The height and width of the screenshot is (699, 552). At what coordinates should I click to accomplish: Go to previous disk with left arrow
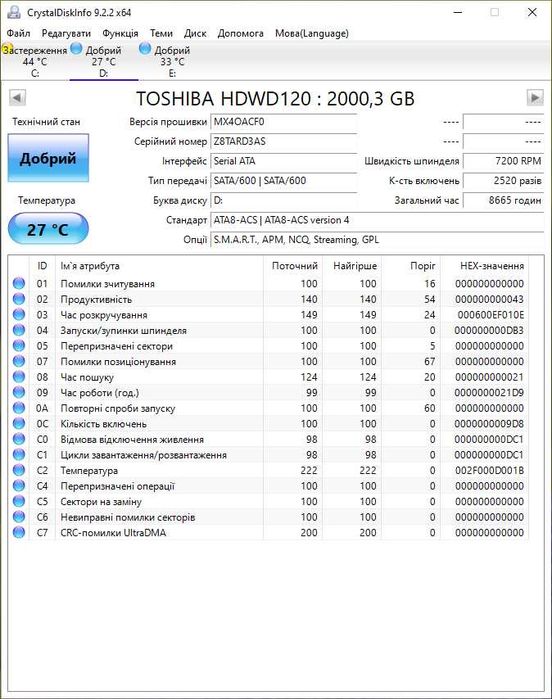[x=17, y=97]
